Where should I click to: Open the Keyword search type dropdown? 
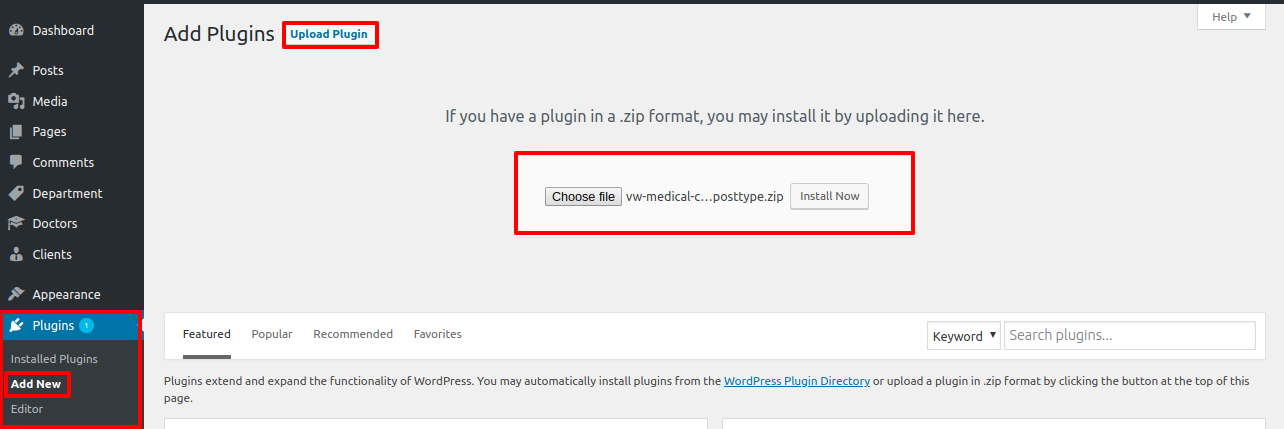tap(964, 336)
